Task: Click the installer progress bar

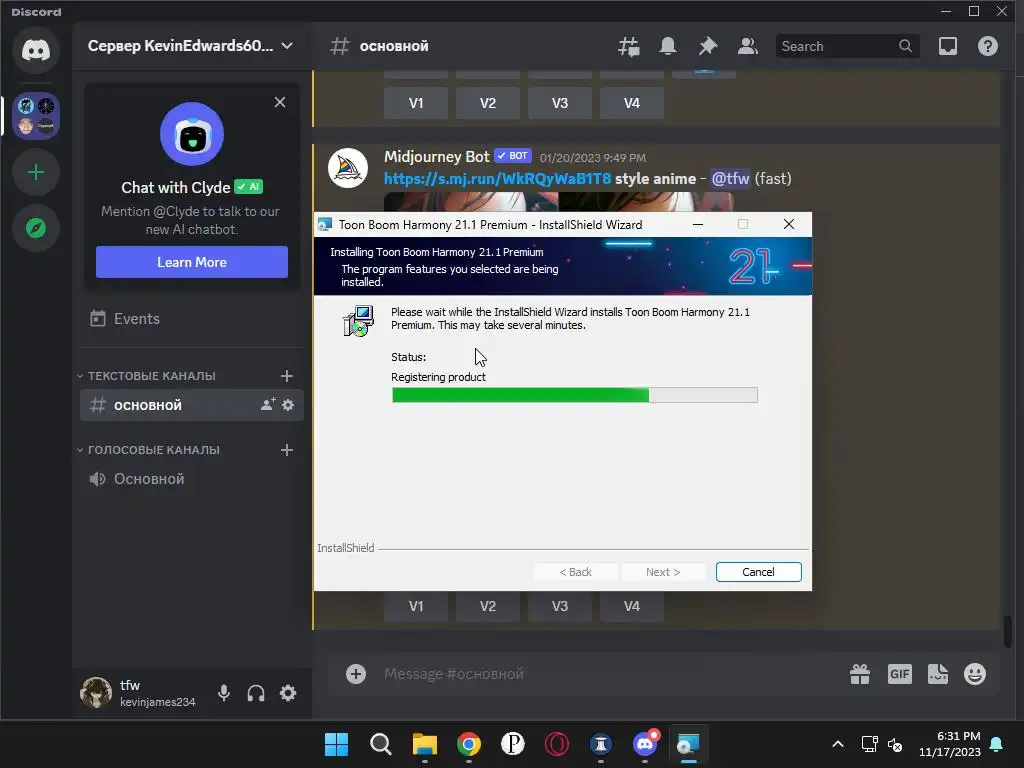Action: click(x=575, y=394)
